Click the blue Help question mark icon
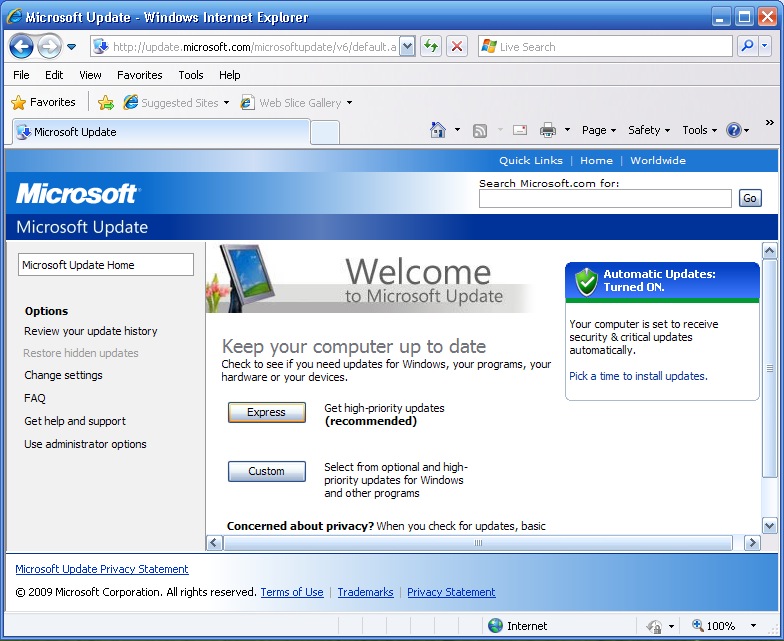This screenshot has height=641, width=784. pos(734,130)
